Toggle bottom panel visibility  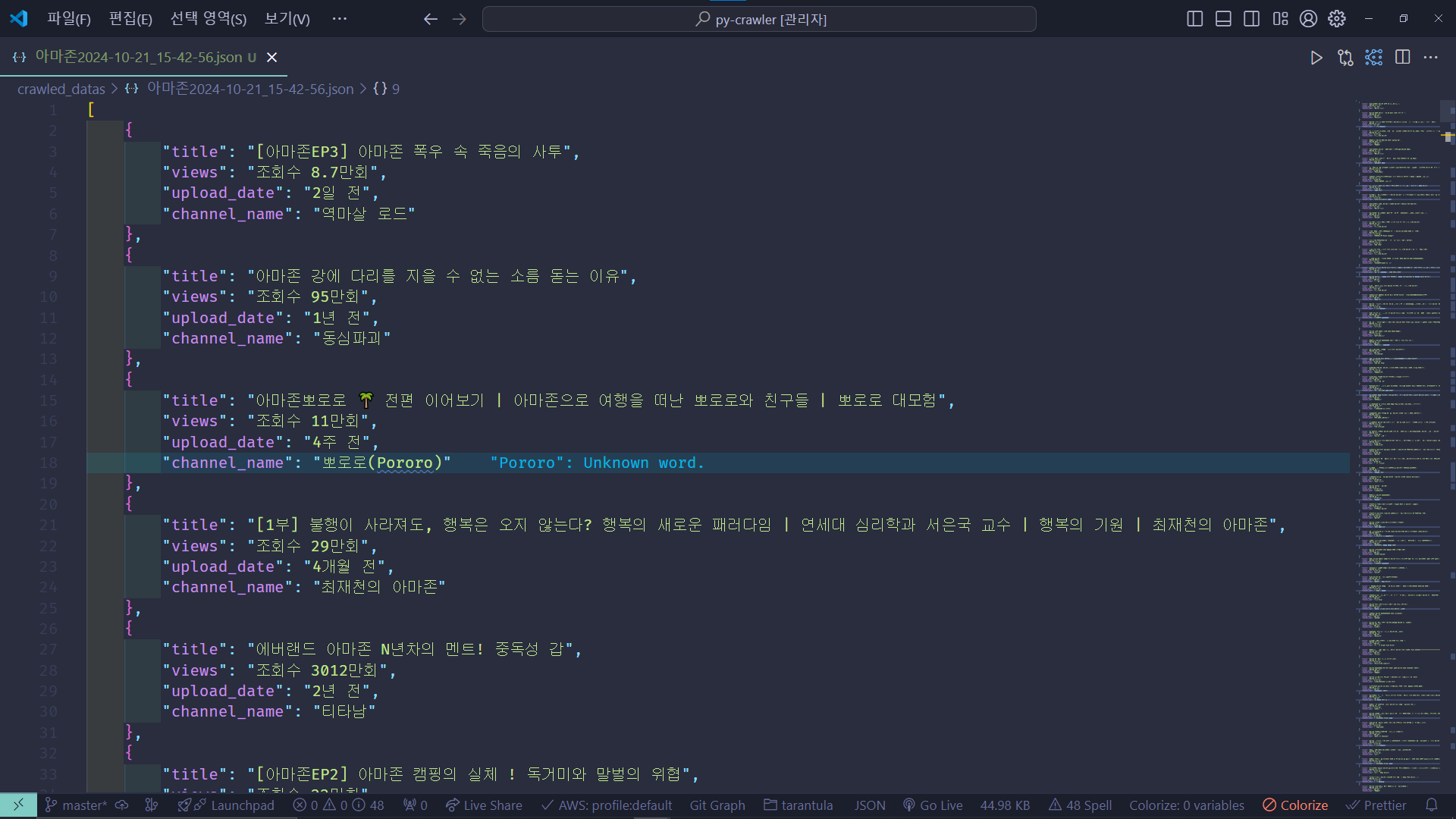pos(1223,19)
